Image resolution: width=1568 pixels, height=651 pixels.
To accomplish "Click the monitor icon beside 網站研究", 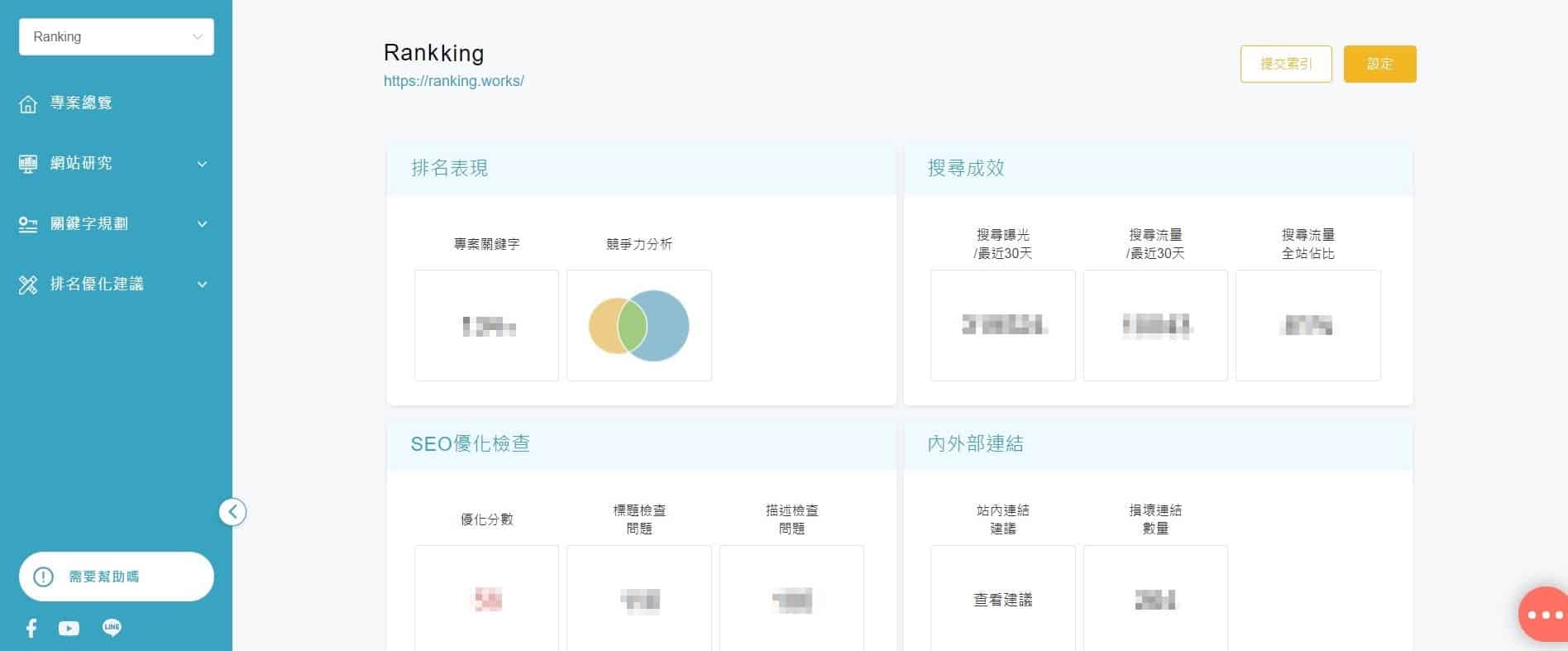I will coord(28,164).
